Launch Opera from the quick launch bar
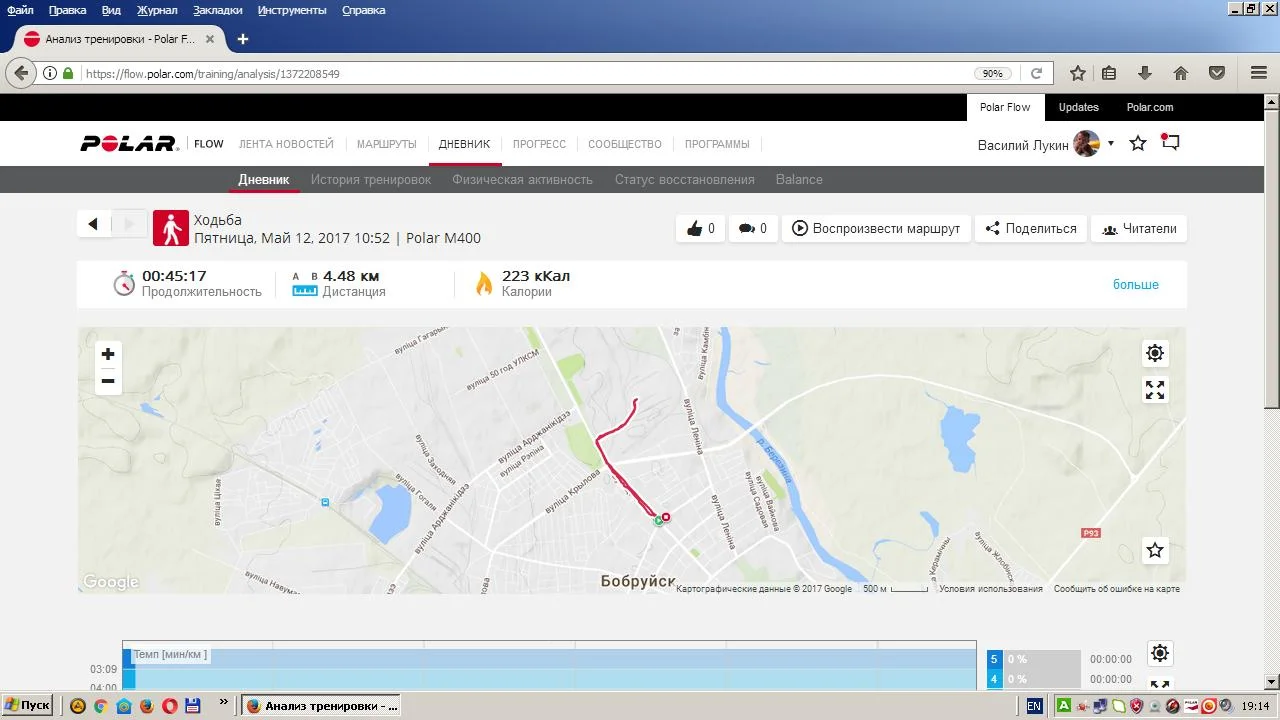This screenshot has width=1280, height=720. [x=169, y=706]
